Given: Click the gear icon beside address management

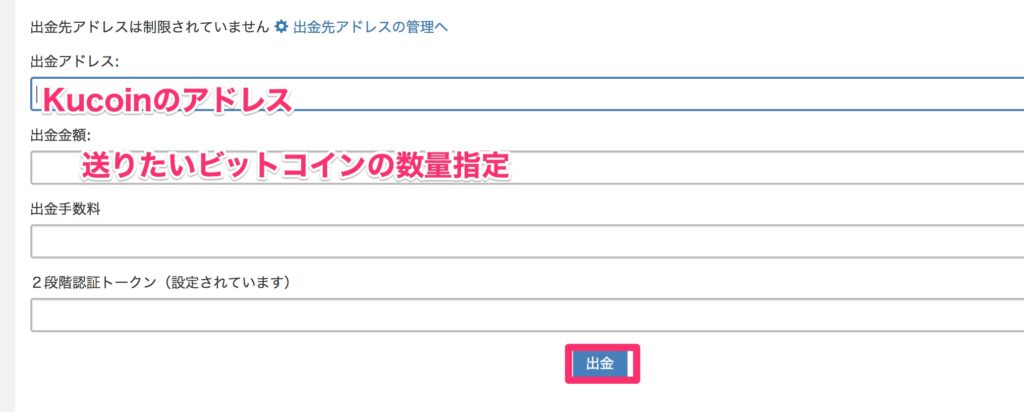Looking at the screenshot, I should coord(281,26).
